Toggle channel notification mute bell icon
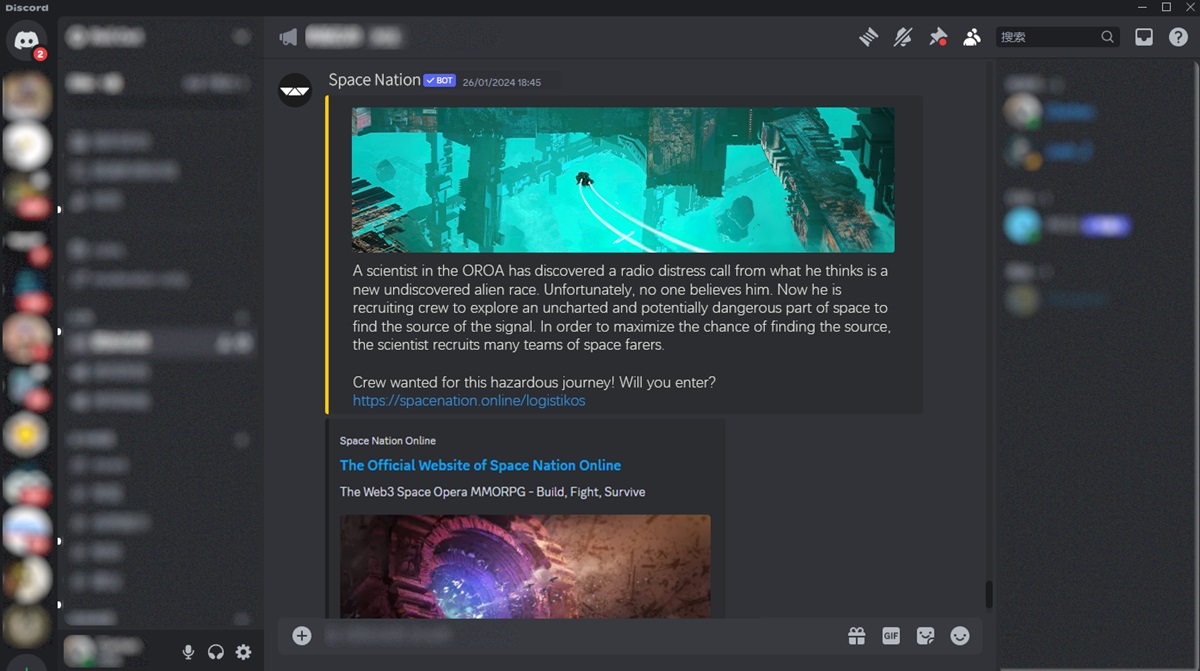 (903, 37)
